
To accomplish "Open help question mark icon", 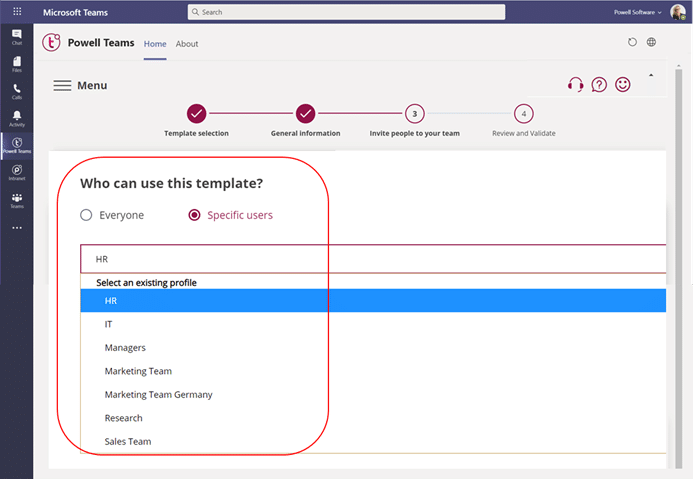I will coord(599,85).
